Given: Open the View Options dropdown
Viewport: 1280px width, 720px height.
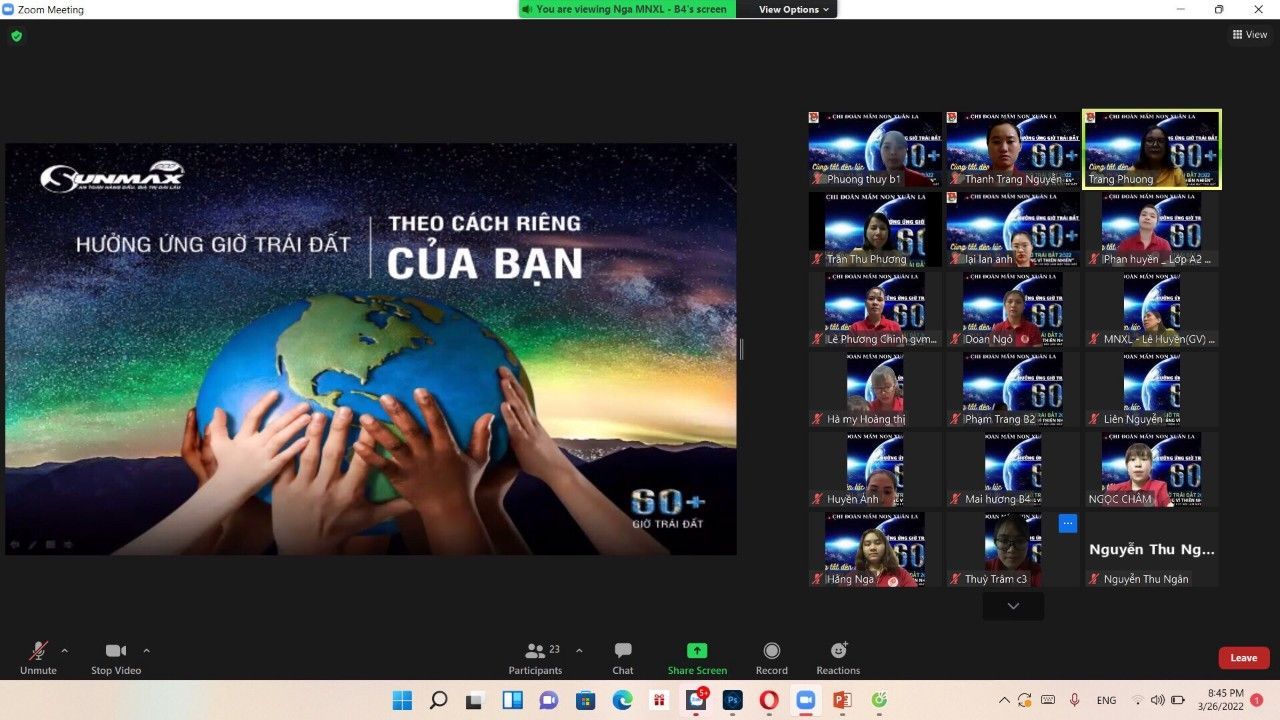Looking at the screenshot, I should coord(794,9).
